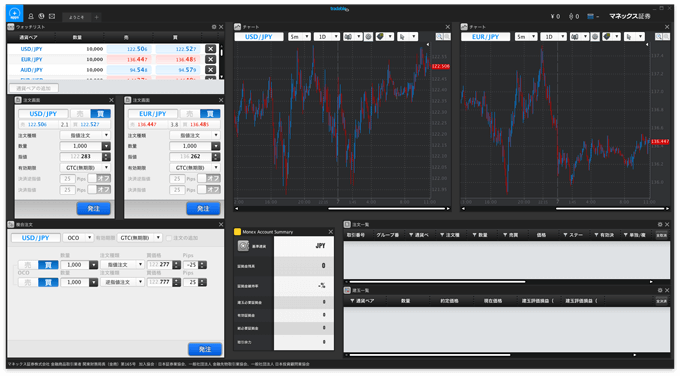
Task: Zoom in on the EUR/JPY chart
Action: click(659, 37)
